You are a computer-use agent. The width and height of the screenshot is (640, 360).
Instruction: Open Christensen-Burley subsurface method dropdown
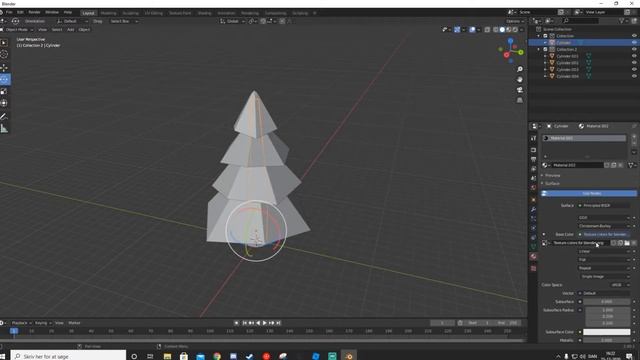point(604,226)
